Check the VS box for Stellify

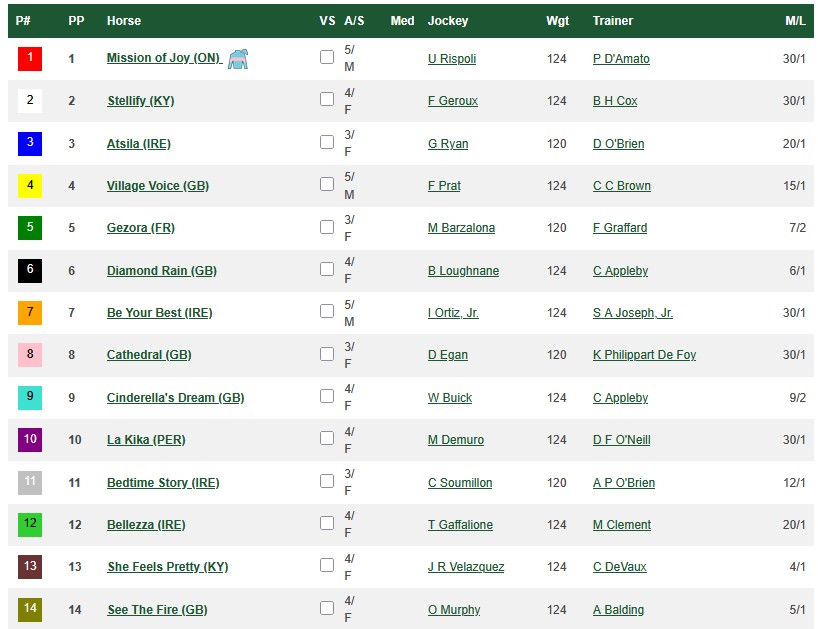tap(327, 99)
